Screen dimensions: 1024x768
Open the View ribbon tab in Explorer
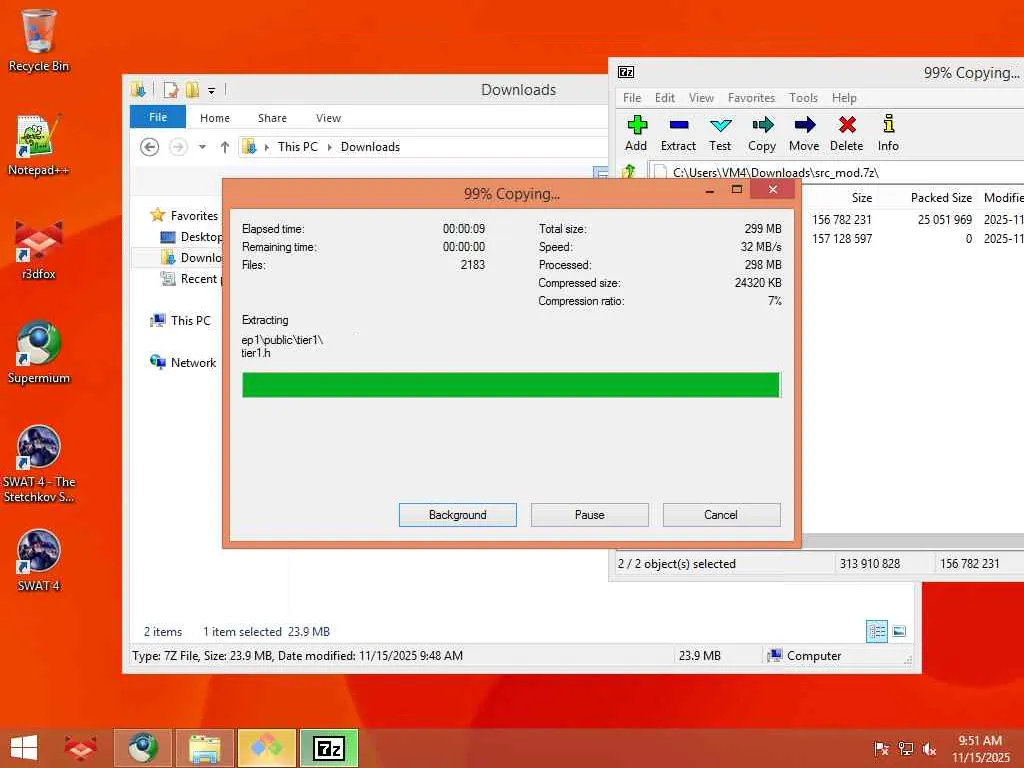(x=328, y=118)
